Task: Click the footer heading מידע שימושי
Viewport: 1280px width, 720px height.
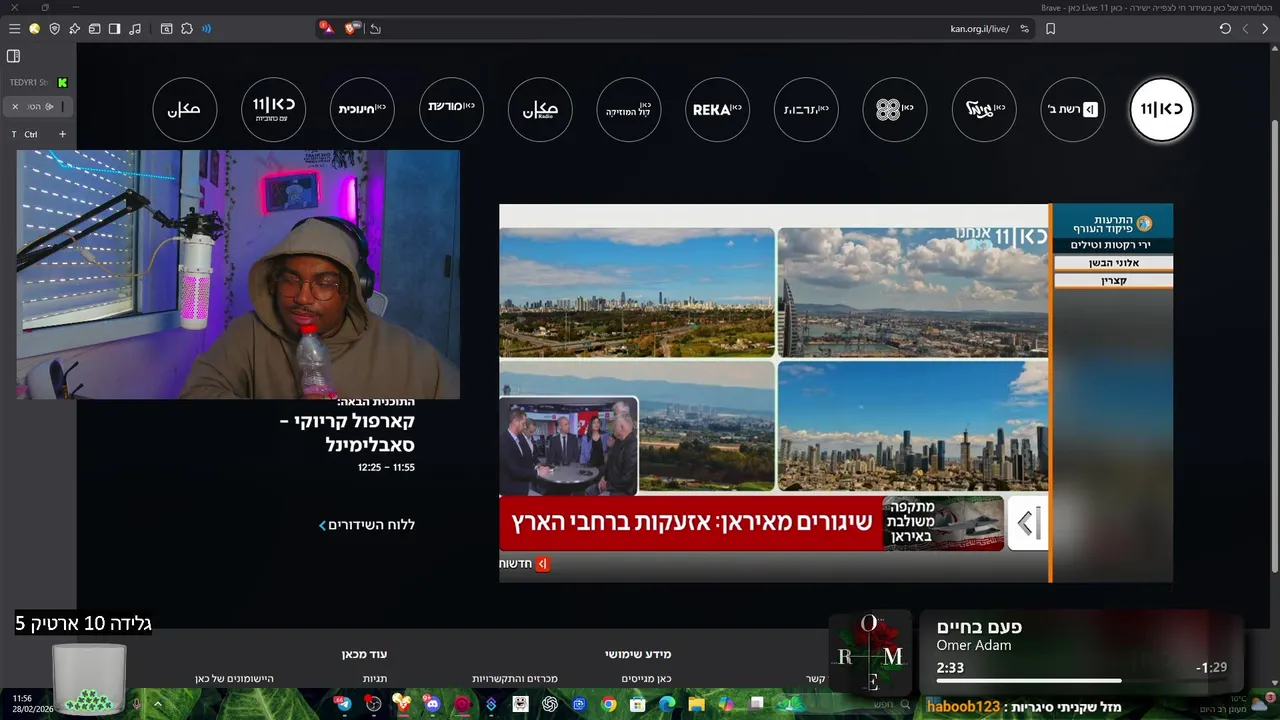Action: [638, 654]
